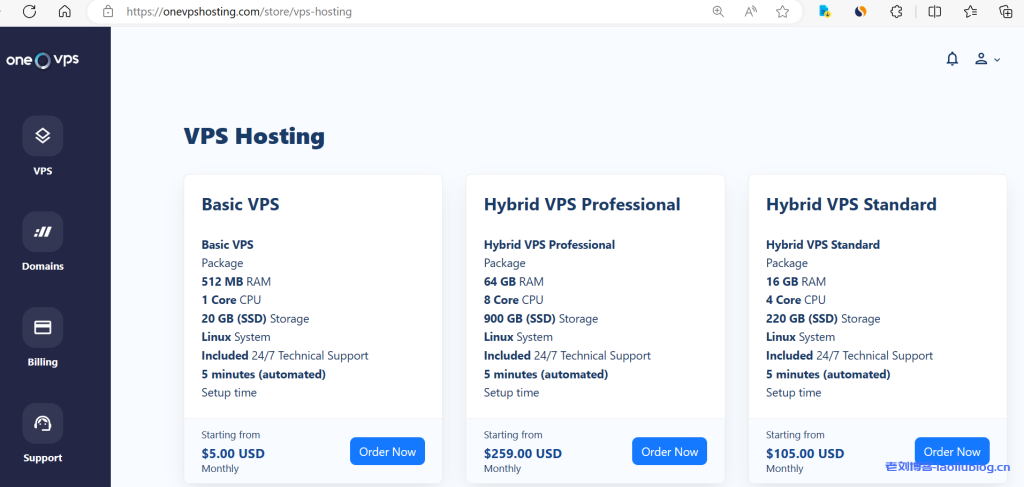Order Now for Basic VPS
The image size is (1024, 487).
point(387,452)
